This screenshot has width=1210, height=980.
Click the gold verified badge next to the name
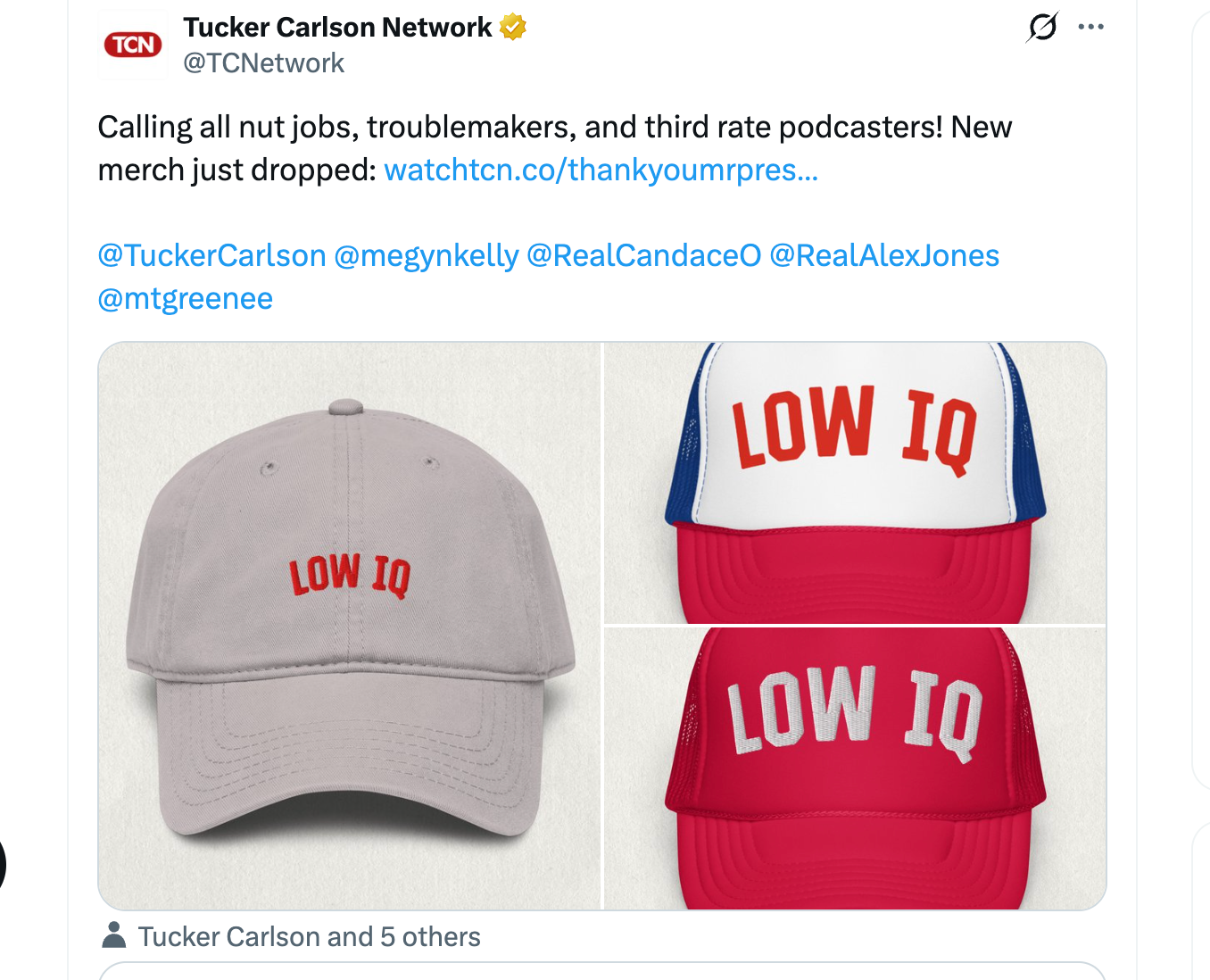[x=510, y=28]
